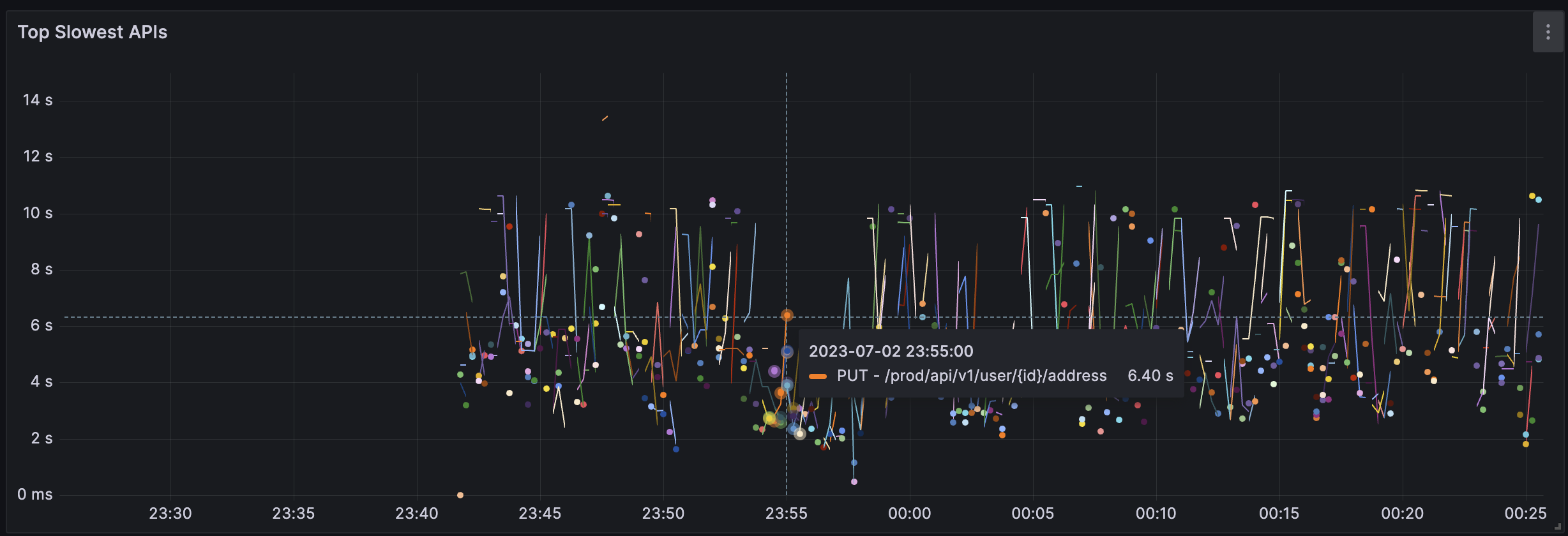Click the 0 ms y-axis label
Screen dimensions: 1568x536
35,494
